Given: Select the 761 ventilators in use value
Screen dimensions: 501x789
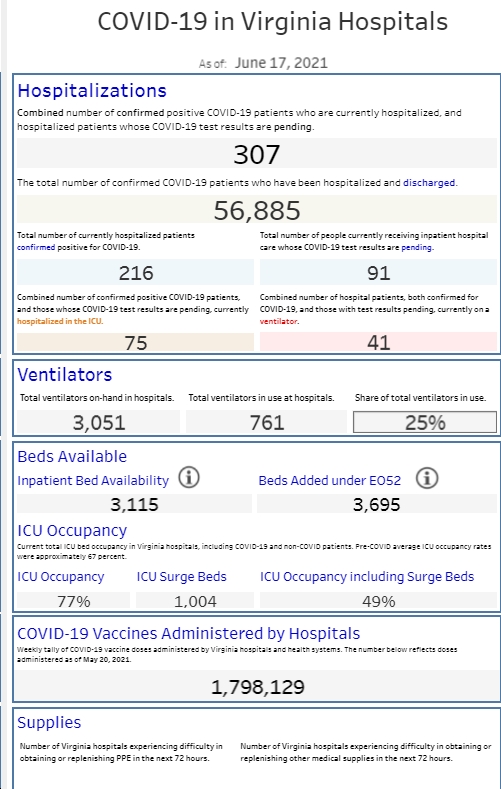Looking at the screenshot, I should click(267, 422).
